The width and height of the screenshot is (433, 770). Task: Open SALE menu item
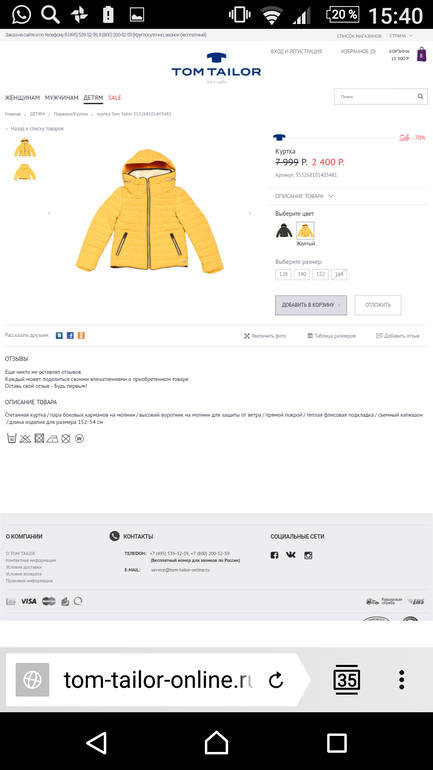coord(115,98)
